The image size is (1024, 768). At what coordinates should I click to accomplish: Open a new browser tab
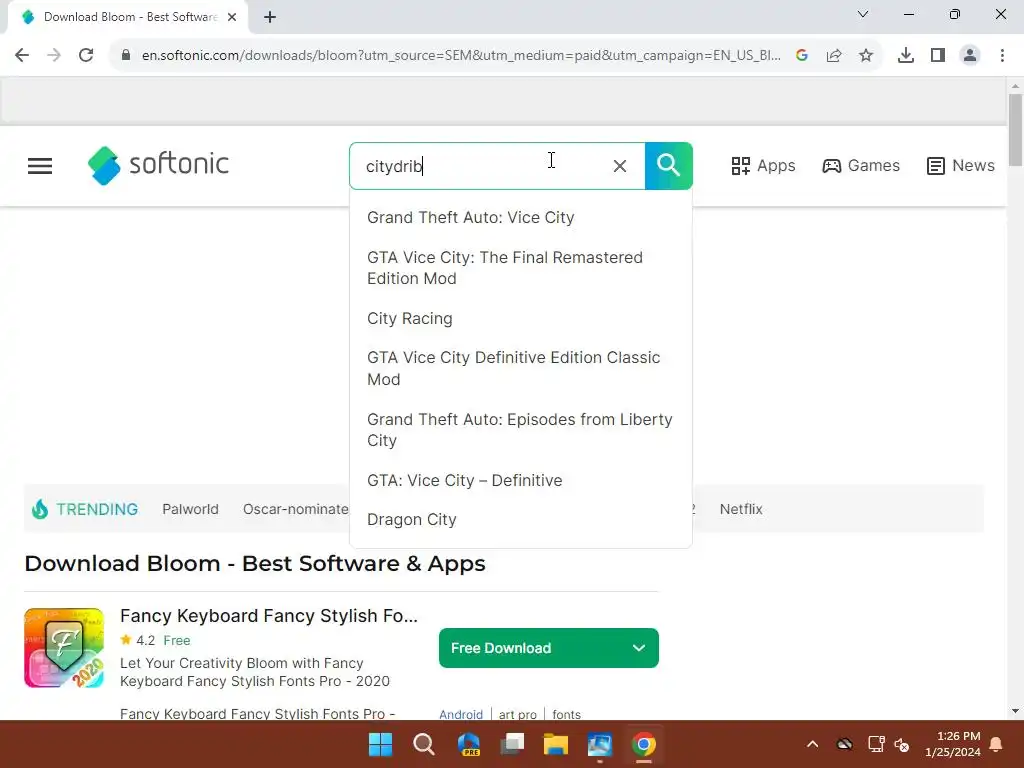(270, 17)
